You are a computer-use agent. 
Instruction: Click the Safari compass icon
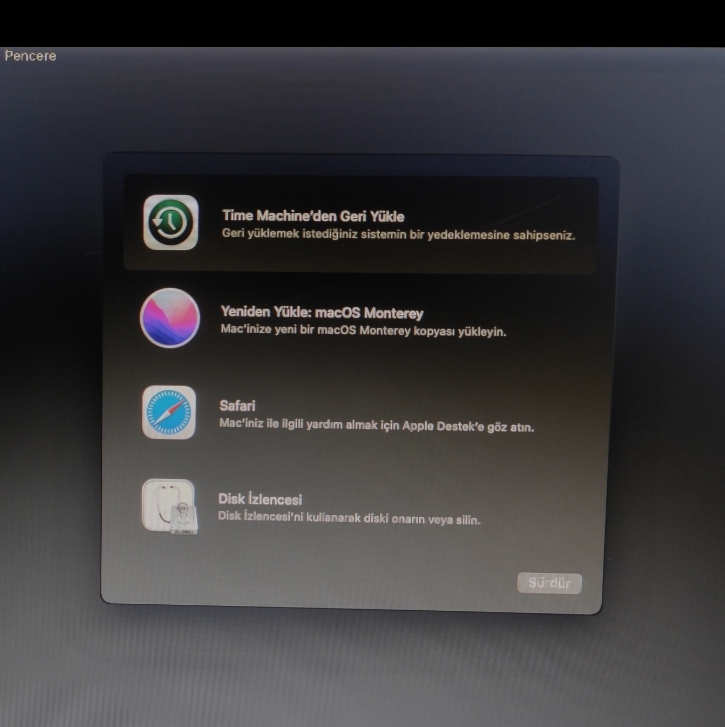[169, 412]
